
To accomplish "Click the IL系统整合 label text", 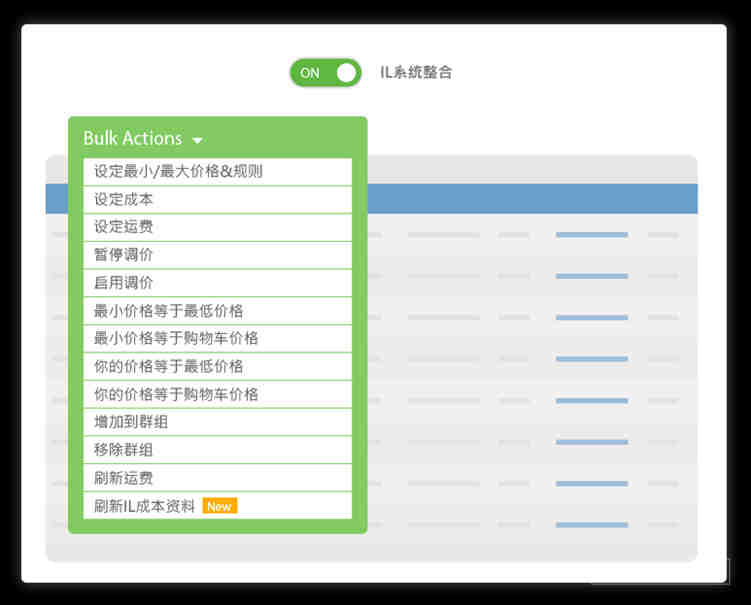I will pyautogui.click(x=416, y=72).
